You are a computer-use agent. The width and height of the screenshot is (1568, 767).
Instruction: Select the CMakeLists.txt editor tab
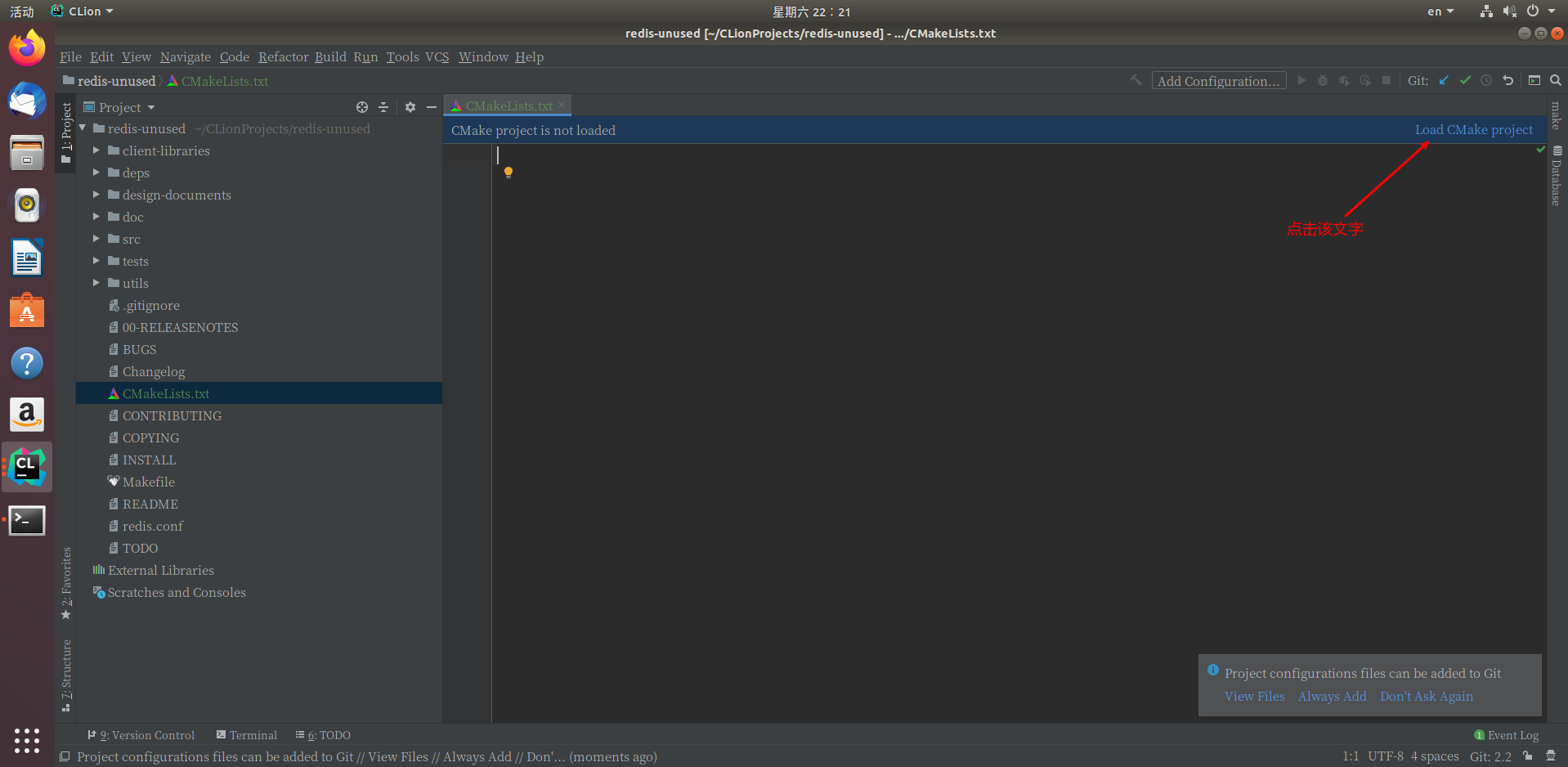508,105
